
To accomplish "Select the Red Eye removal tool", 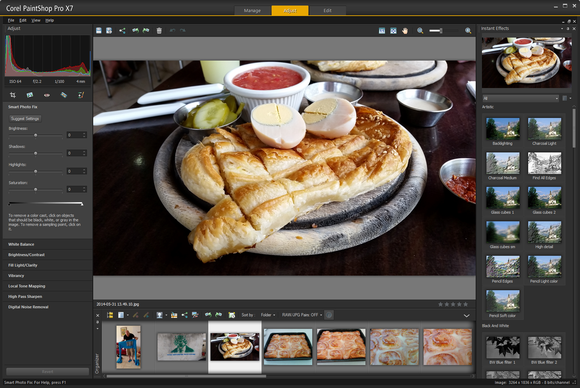I will point(47,95).
